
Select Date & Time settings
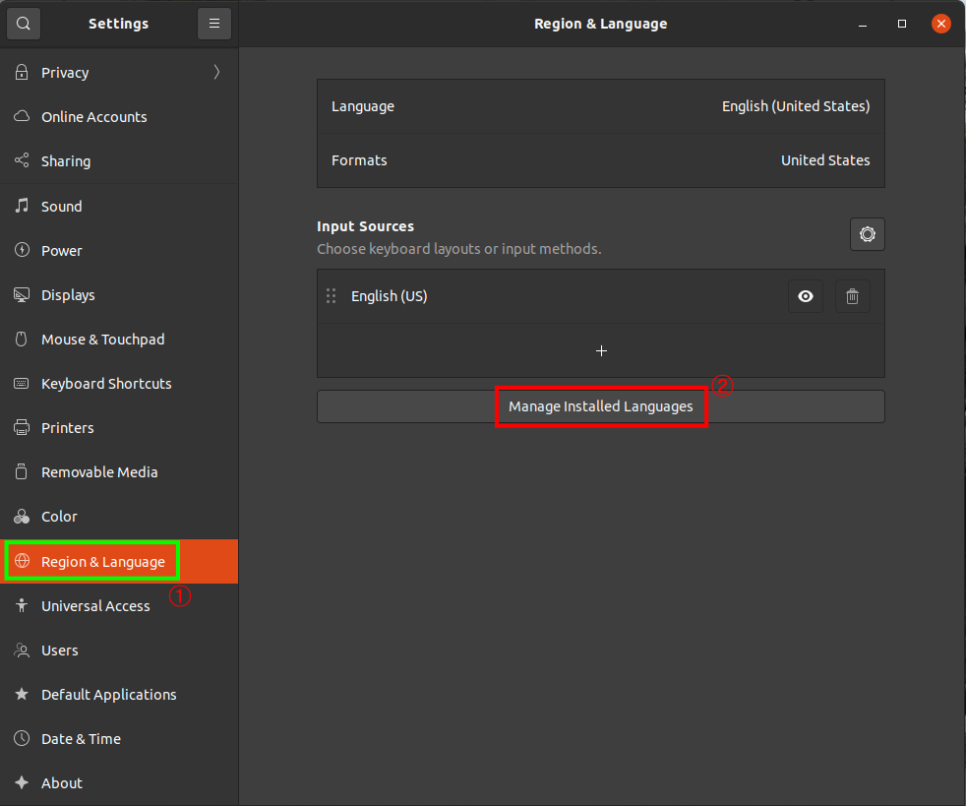[119, 738]
